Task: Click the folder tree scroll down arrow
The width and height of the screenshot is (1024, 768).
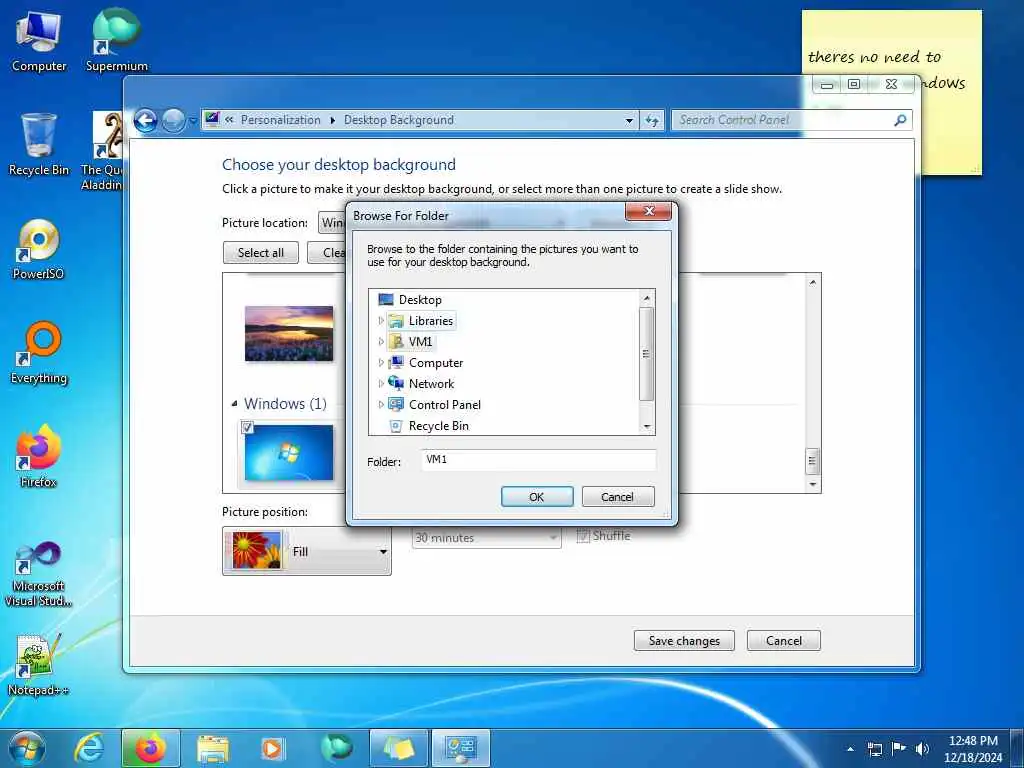Action: point(647,426)
